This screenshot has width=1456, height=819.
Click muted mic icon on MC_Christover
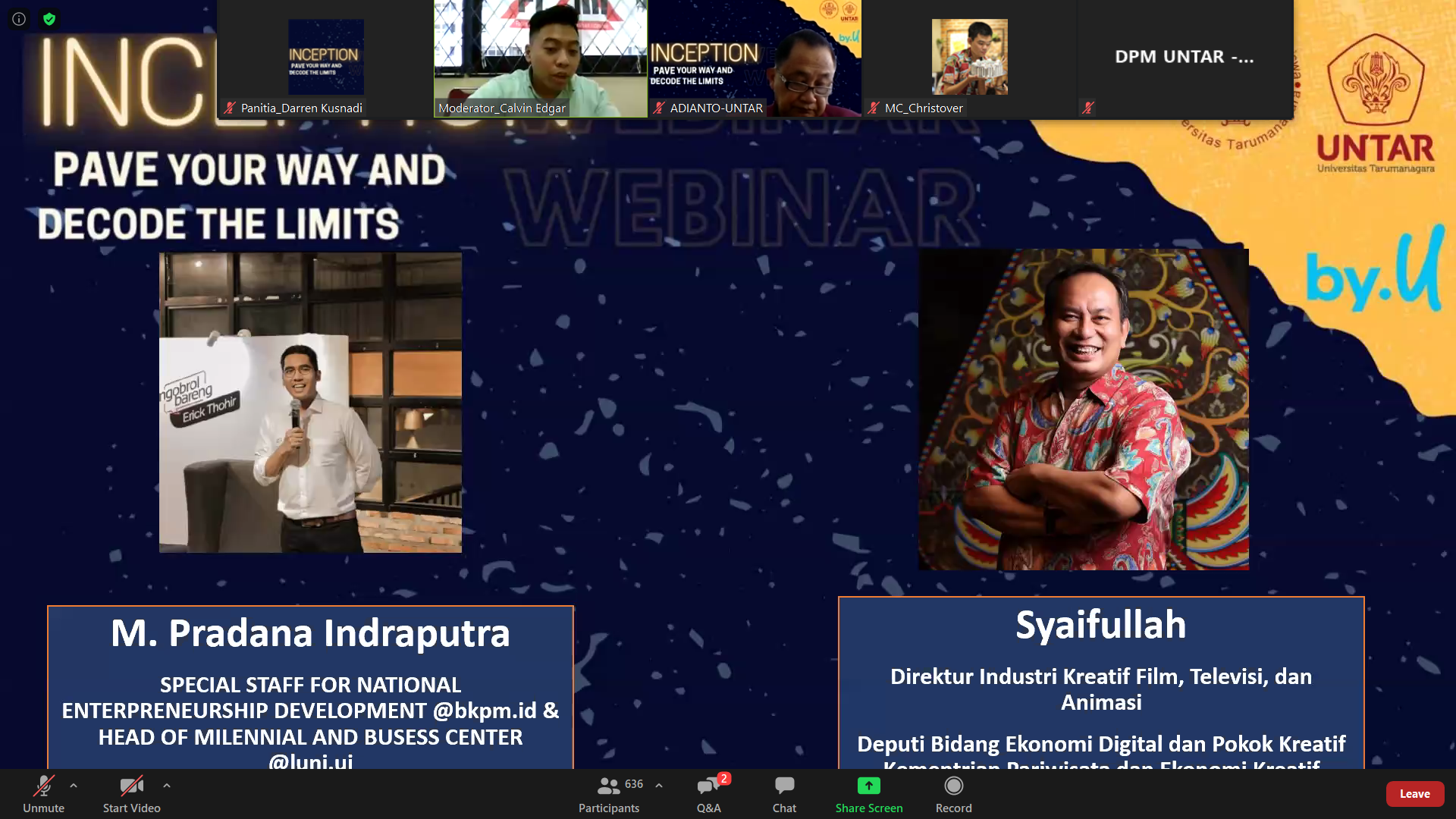pyautogui.click(x=874, y=108)
